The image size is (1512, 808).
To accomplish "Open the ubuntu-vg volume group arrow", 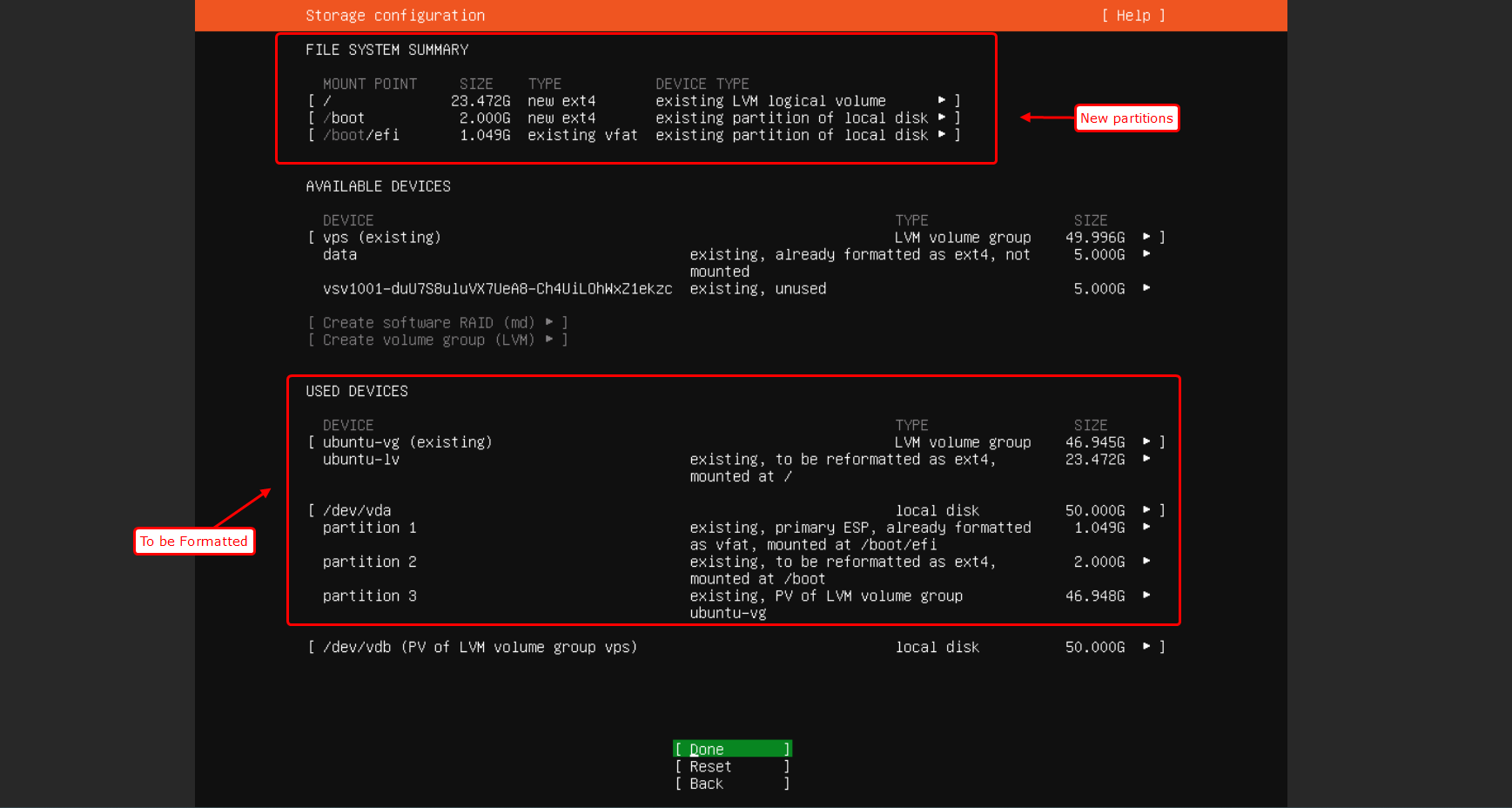I will [x=1146, y=442].
